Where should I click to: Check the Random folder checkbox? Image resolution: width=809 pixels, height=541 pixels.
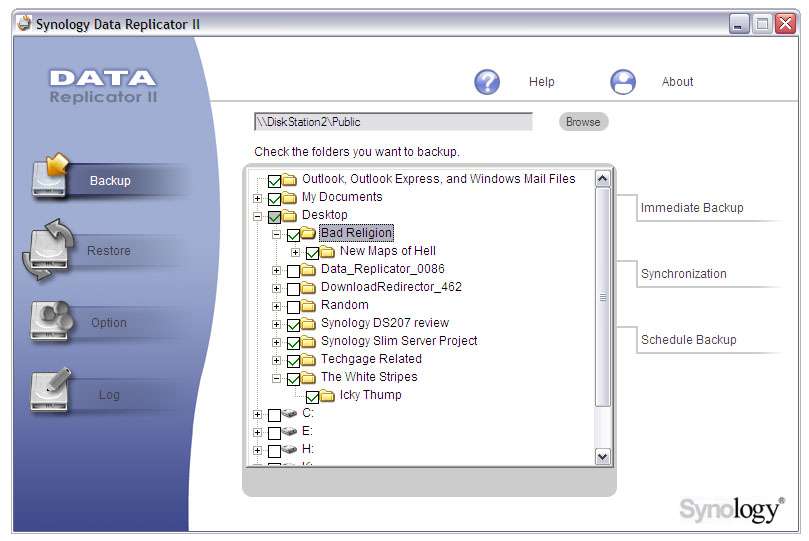[293, 307]
